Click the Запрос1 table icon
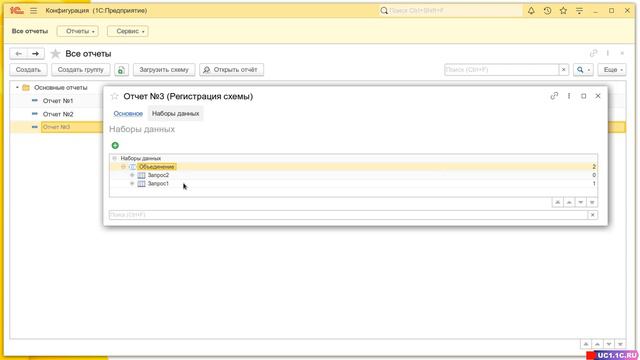The image size is (640, 360). (x=141, y=184)
